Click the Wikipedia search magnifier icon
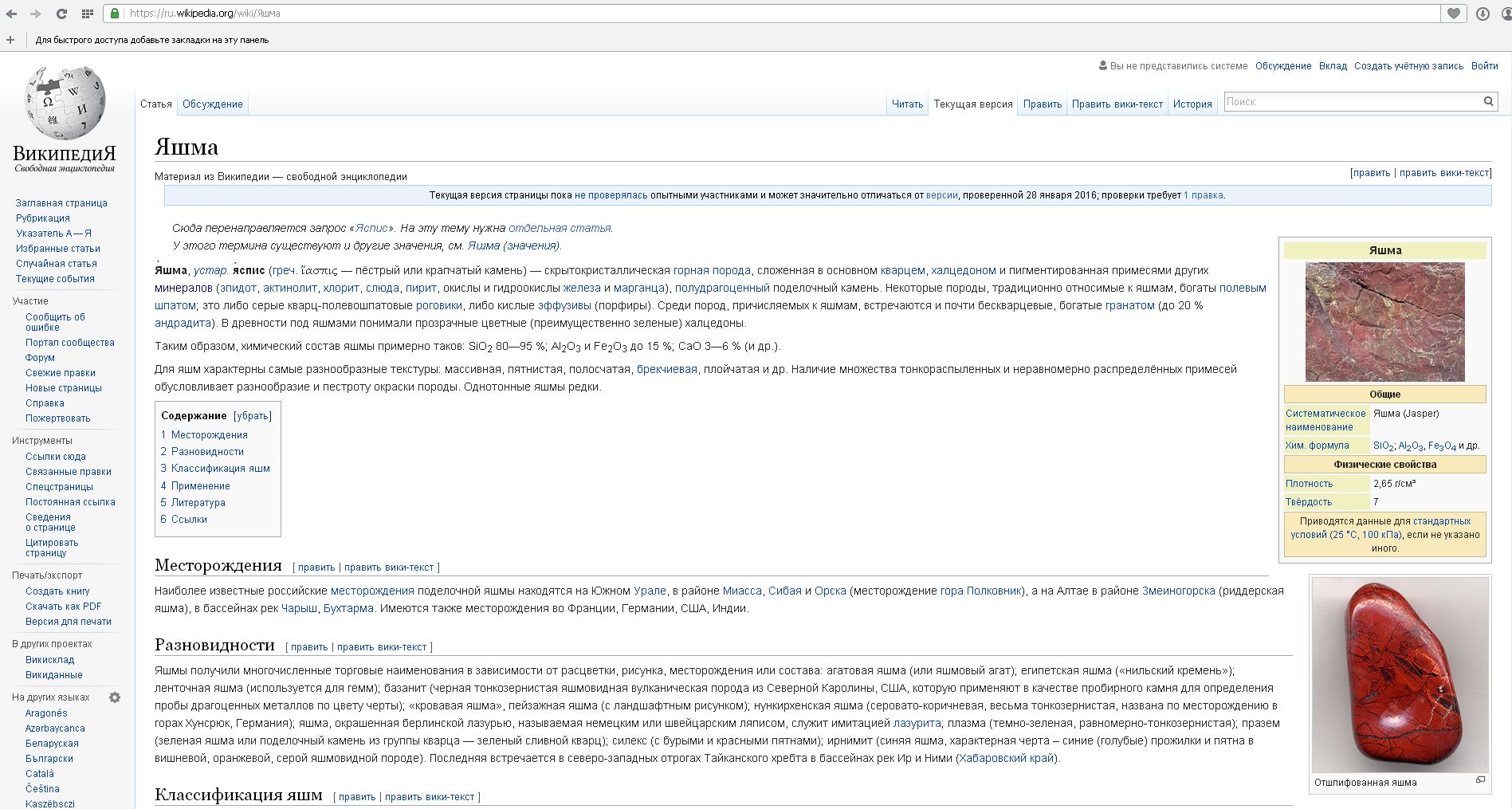1512x809 pixels. point(1488,101)
